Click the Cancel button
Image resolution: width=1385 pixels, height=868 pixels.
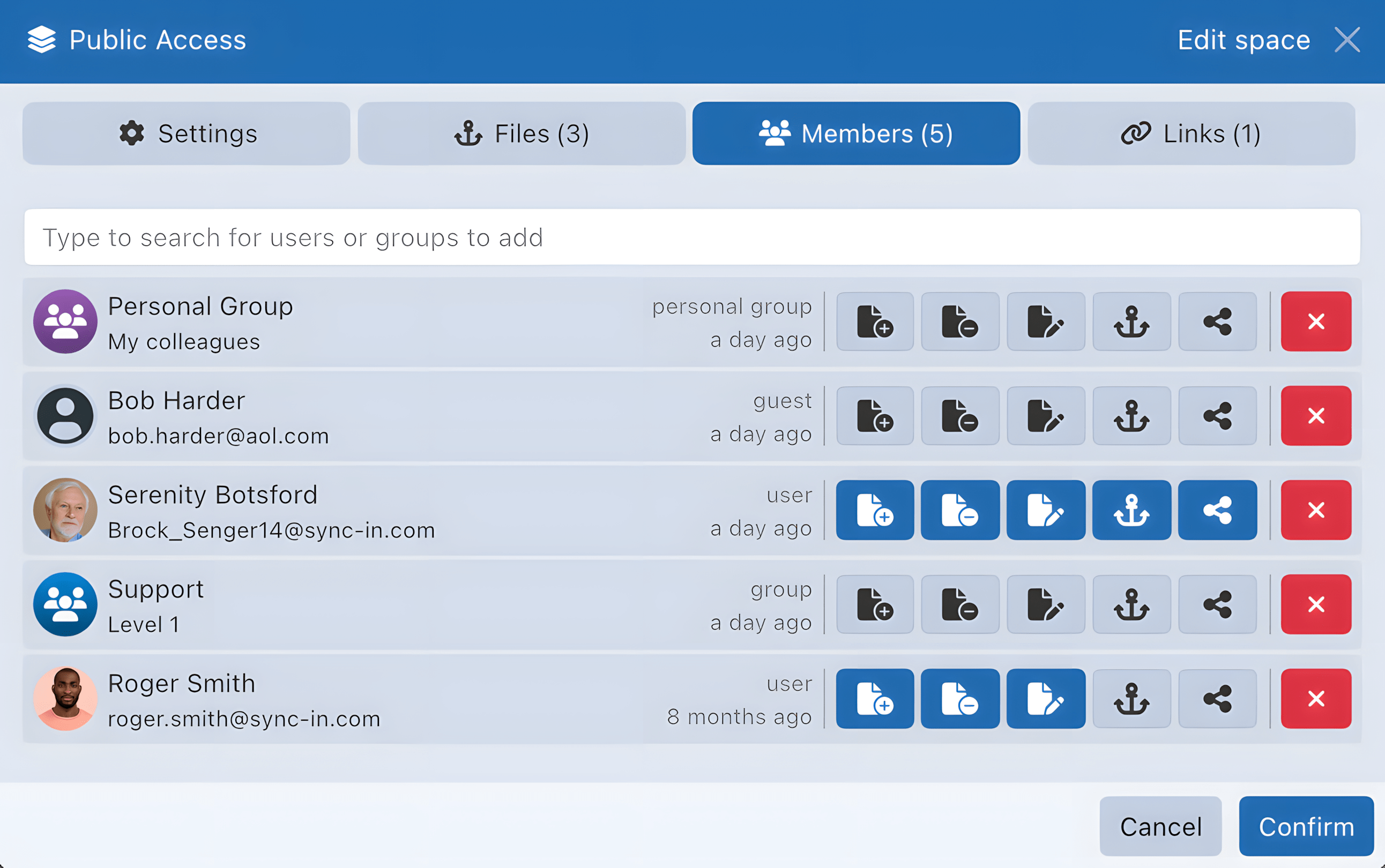[x=1160, y=826]
